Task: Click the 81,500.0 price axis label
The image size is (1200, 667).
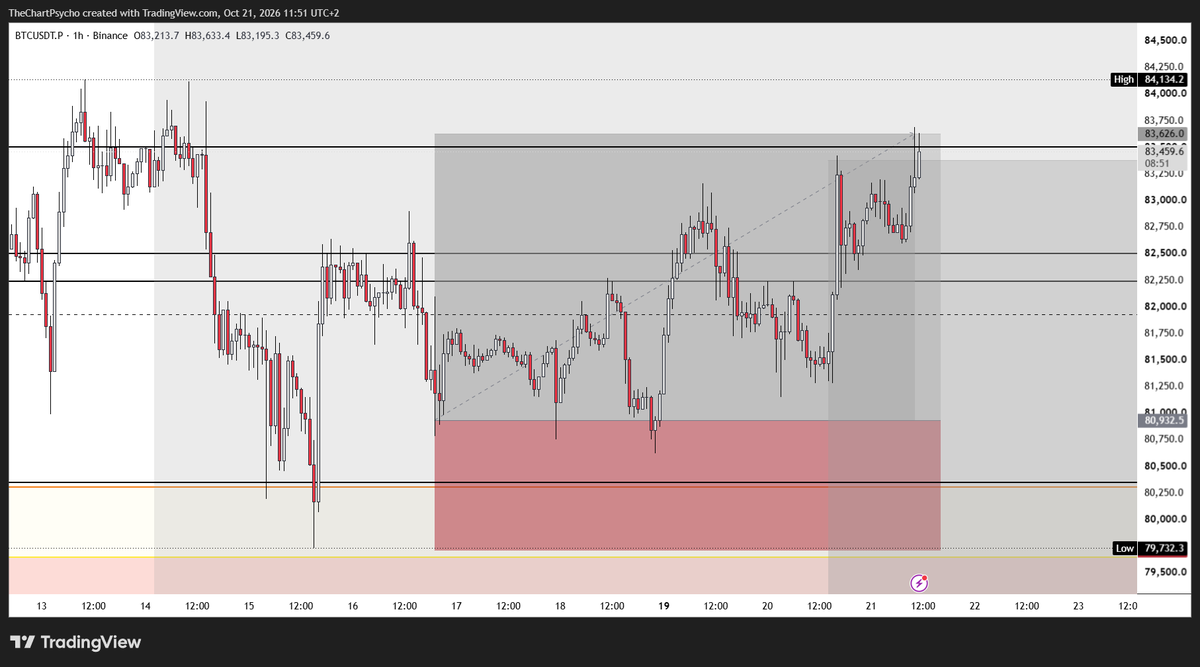Action: point(1165,359)
